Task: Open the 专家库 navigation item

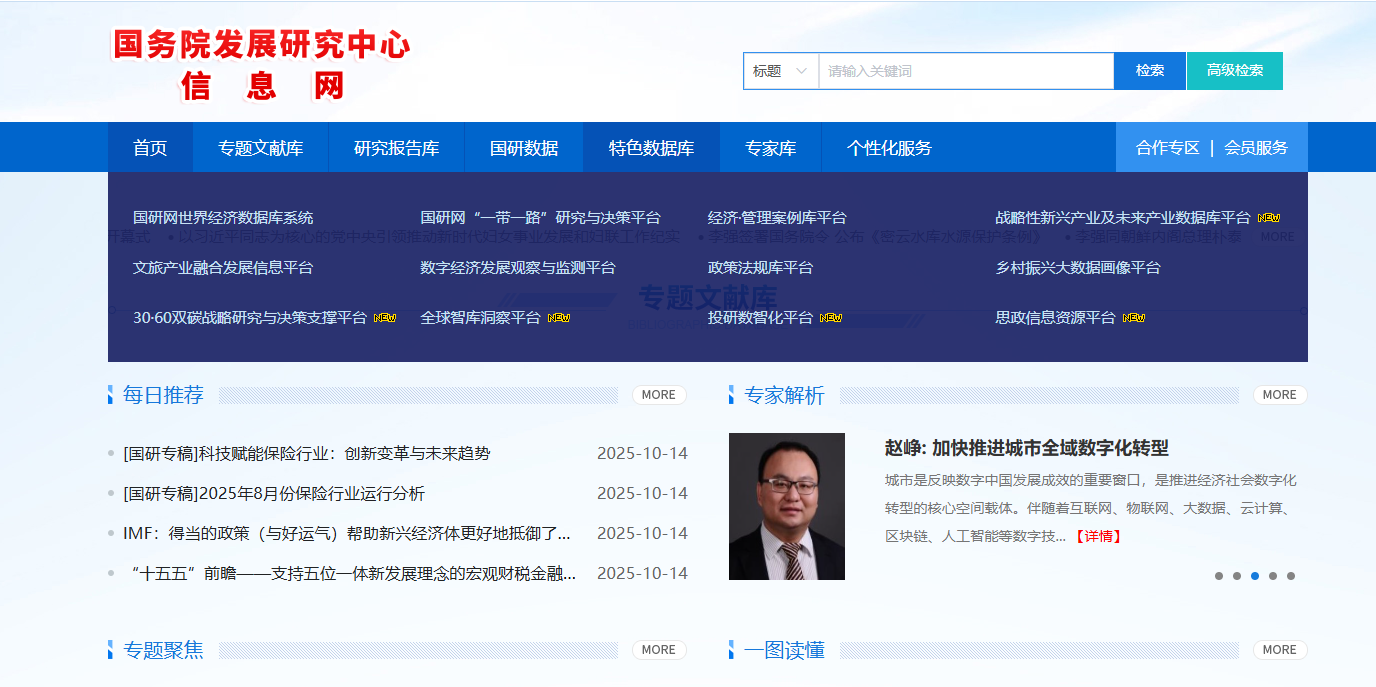Action: coord(770,148)
